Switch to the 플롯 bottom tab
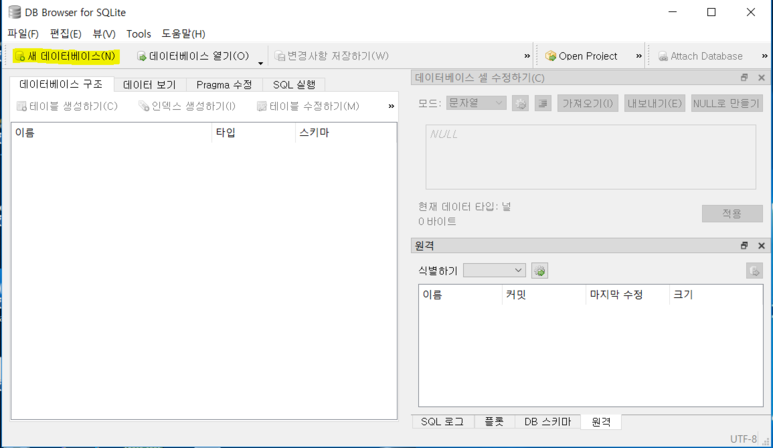Image resolution: width=773 pixels, height=448 pixels. click(x=494, y=422)
